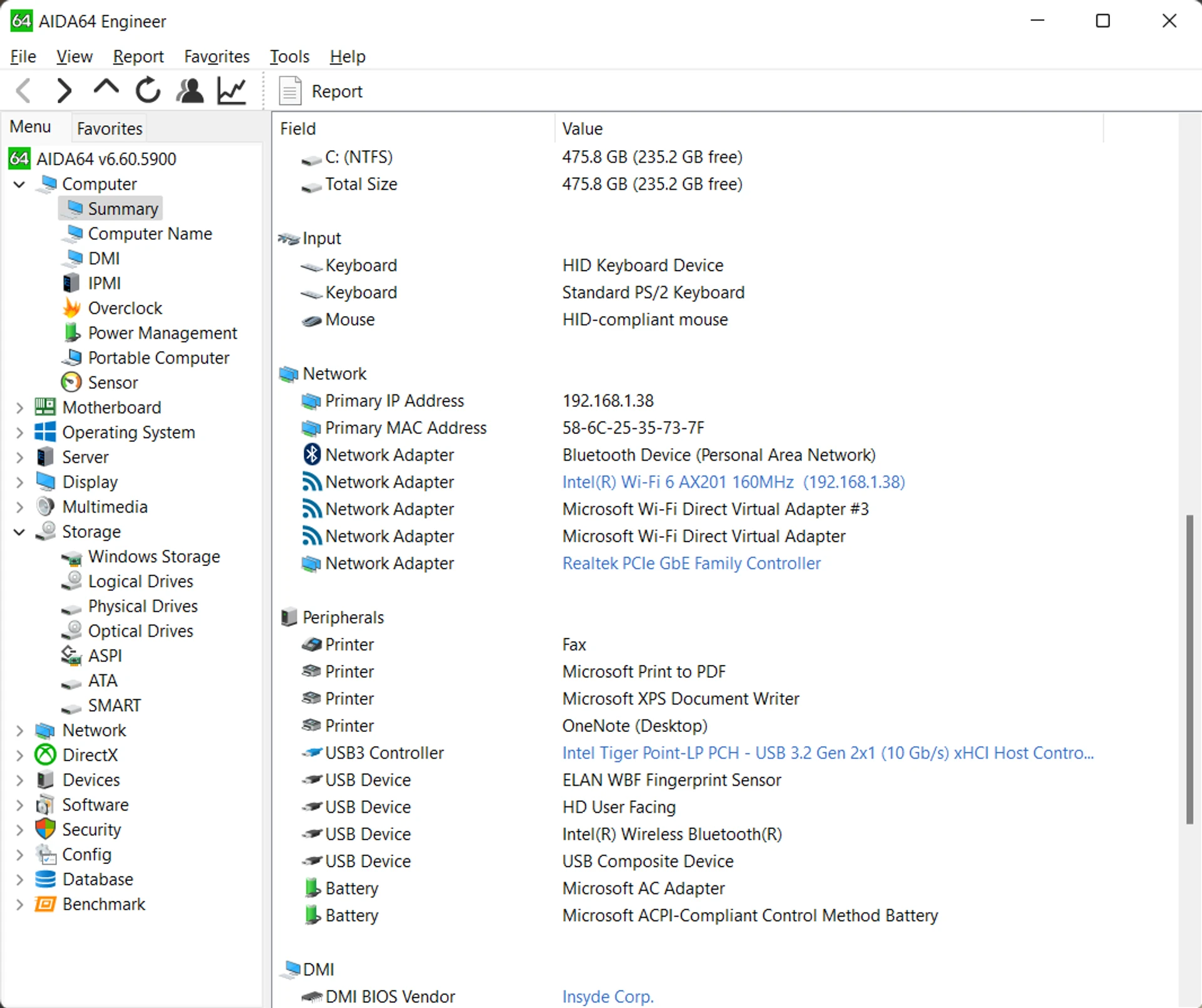Open Computer Name in tree
The height and width of the screenshot is (1008, 1202).
click(x=150, y=234)
